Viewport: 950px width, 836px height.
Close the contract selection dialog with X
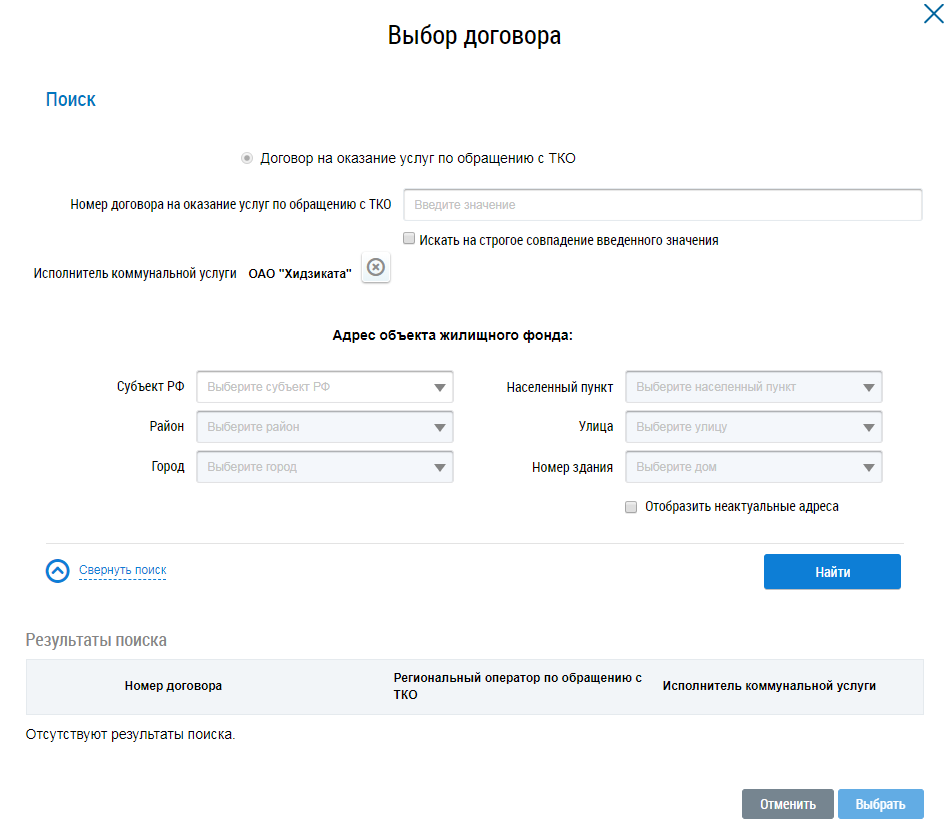[932, 14]
